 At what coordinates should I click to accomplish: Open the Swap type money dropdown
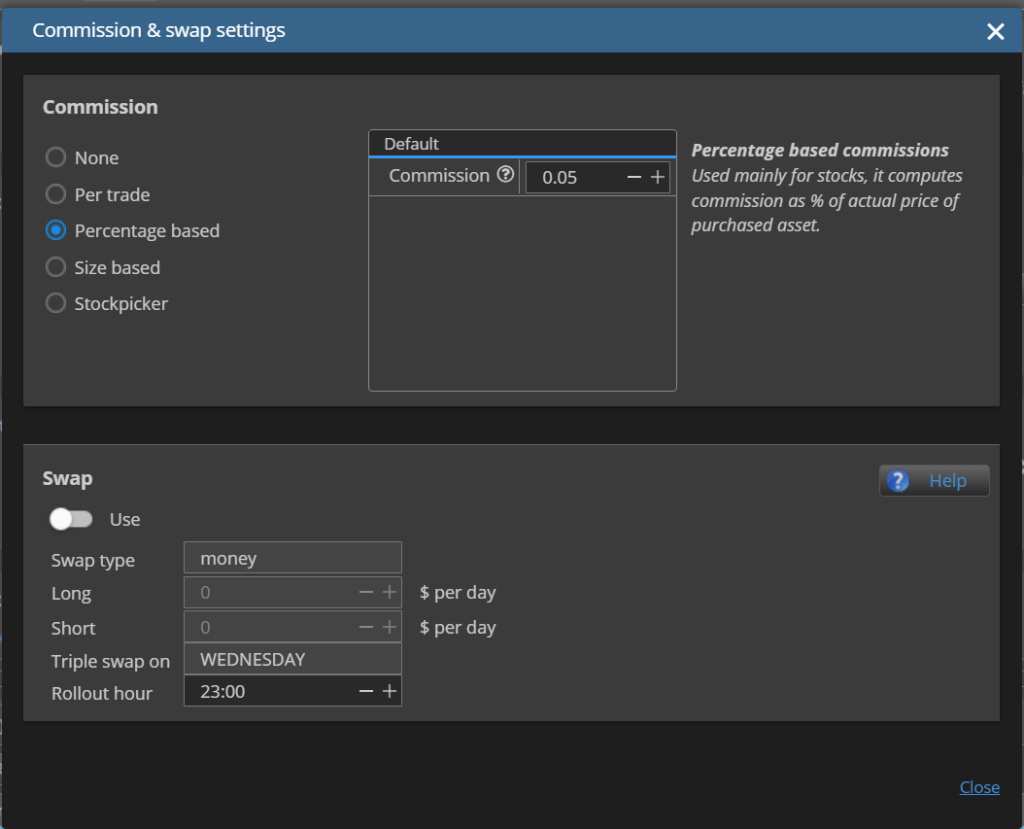pos(293,558)
